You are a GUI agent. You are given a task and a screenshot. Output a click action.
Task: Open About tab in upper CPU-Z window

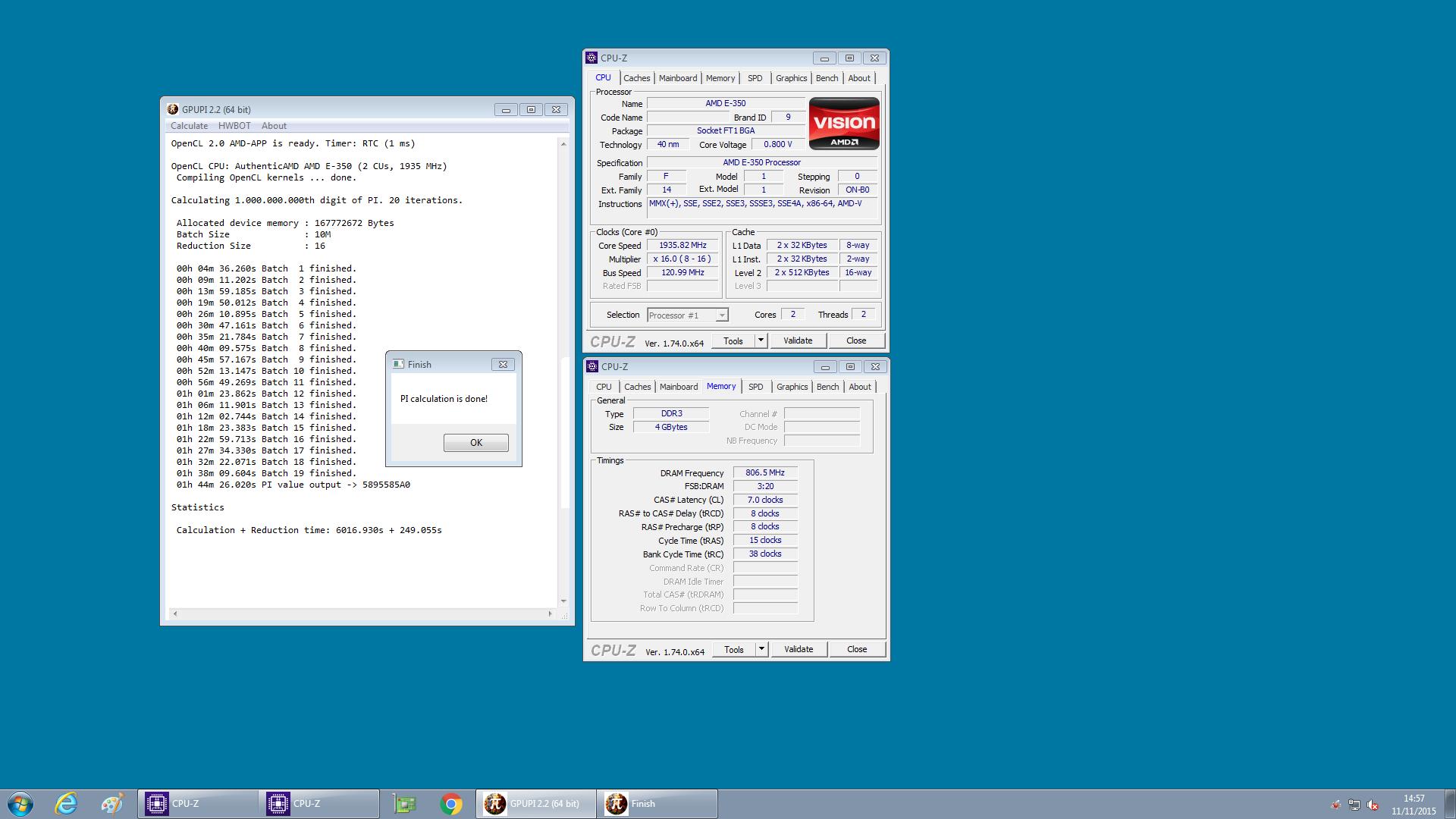[x=859, y=78]
